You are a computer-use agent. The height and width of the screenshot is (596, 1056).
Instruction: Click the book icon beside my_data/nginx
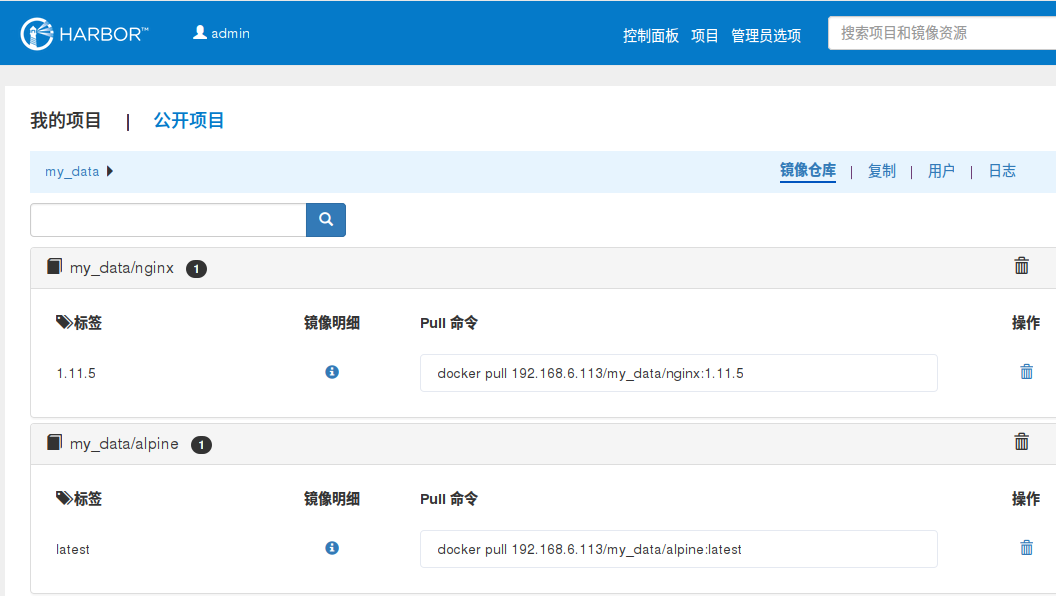coord(55,267)
